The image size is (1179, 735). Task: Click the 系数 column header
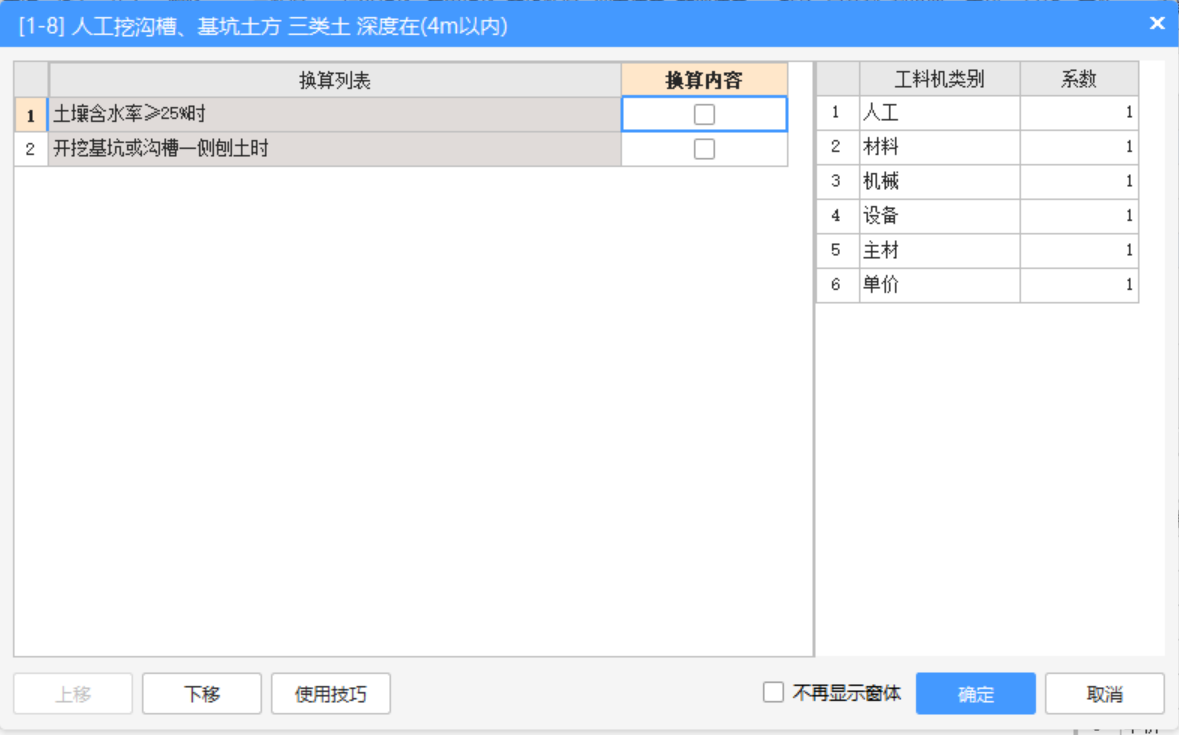tap(1078, 80)
